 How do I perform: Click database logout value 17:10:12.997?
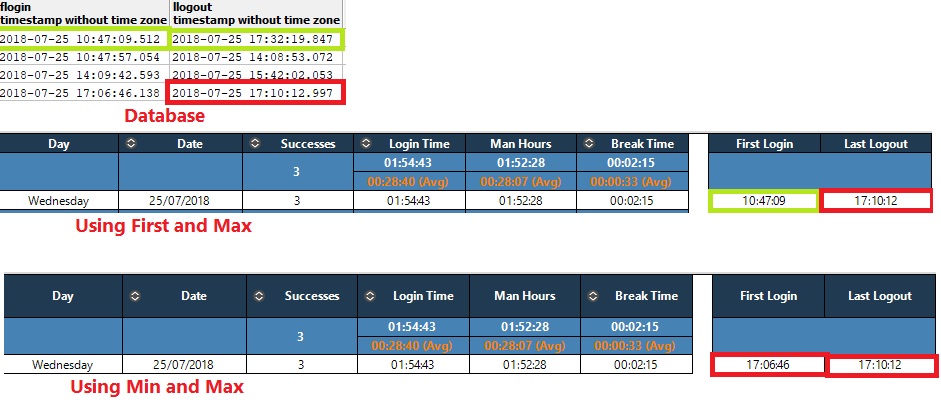coord(255,93)
